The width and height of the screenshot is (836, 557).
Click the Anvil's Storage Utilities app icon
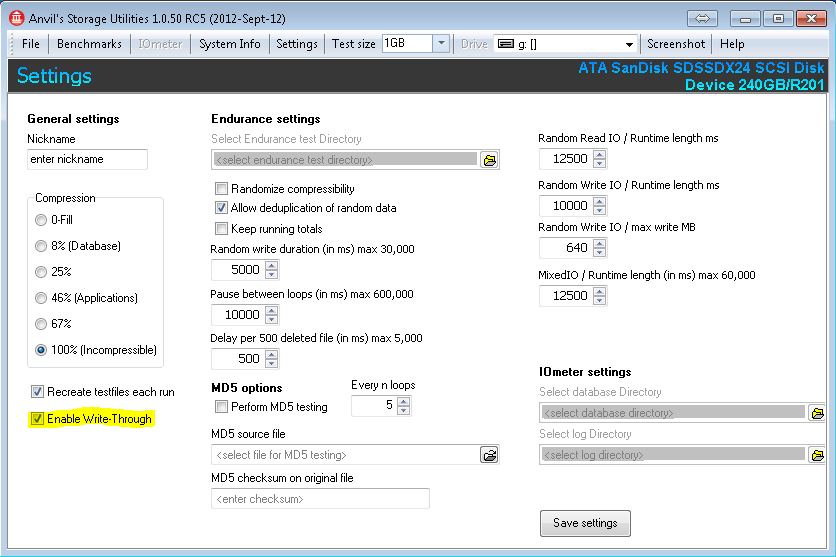[x=16, y=18]
